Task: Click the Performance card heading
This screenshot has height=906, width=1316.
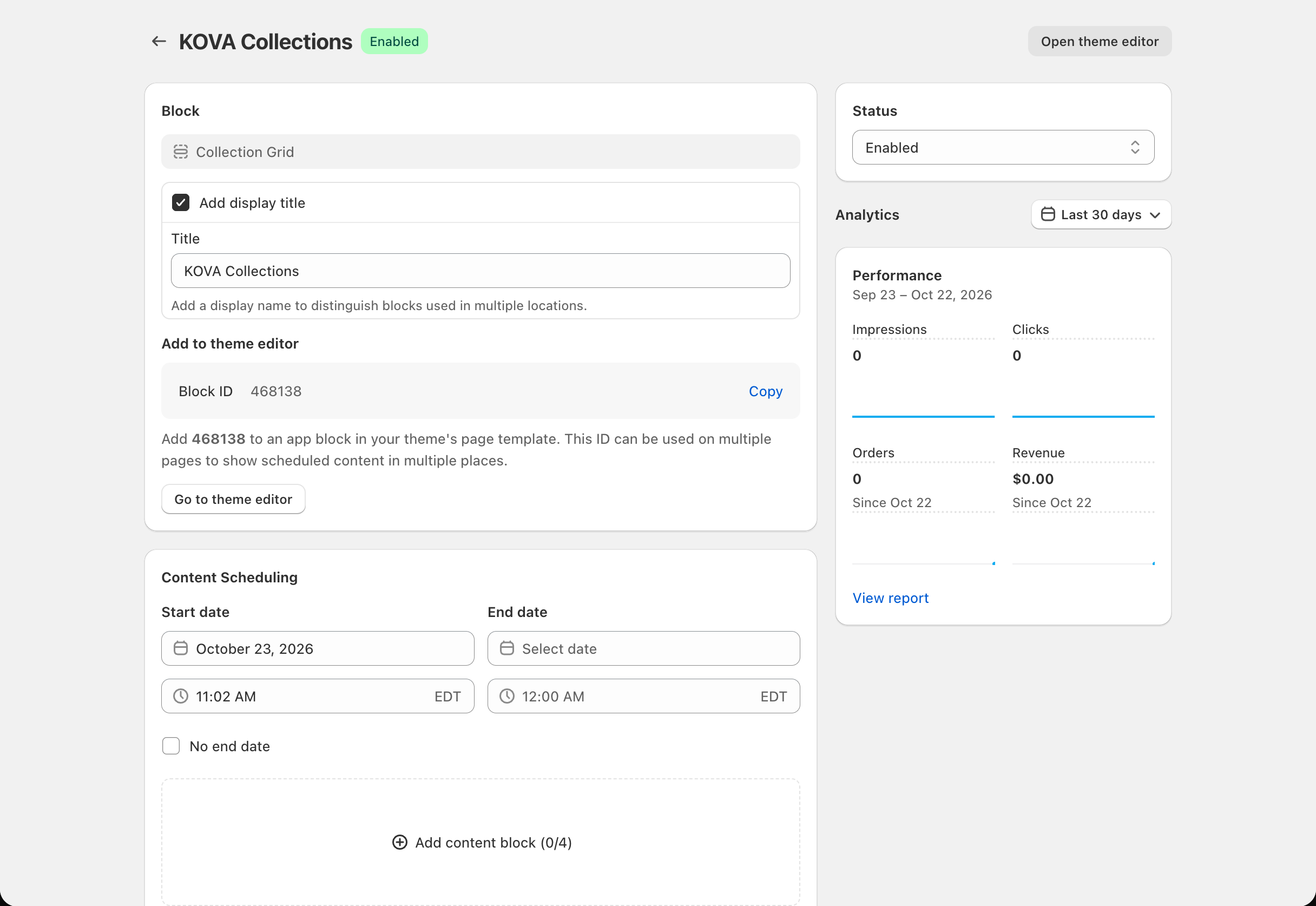Action: click(x=897, y=275)
